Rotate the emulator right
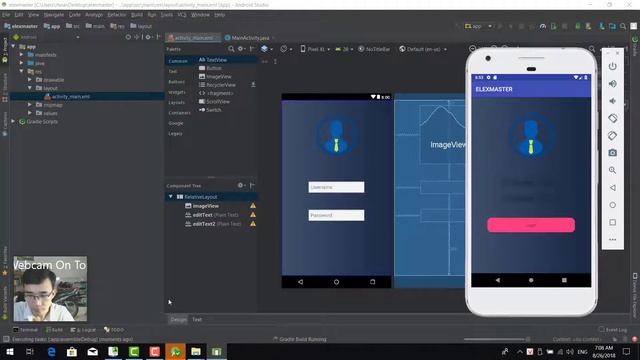640x360 pixels. pyautogui.click(x=613, y=136)
